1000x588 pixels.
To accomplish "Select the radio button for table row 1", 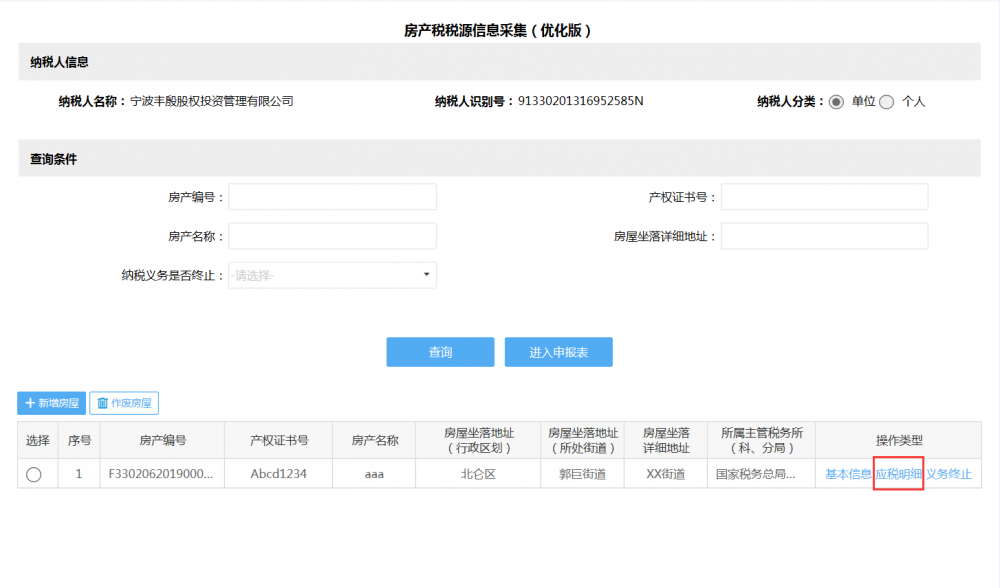I will [36, 474].
